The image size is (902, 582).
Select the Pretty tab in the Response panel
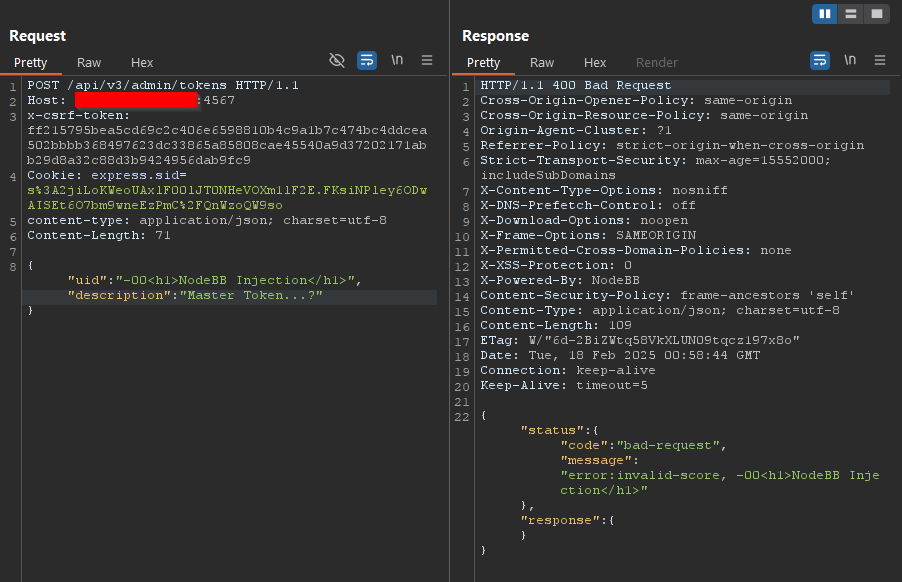[x=484, y=62]
